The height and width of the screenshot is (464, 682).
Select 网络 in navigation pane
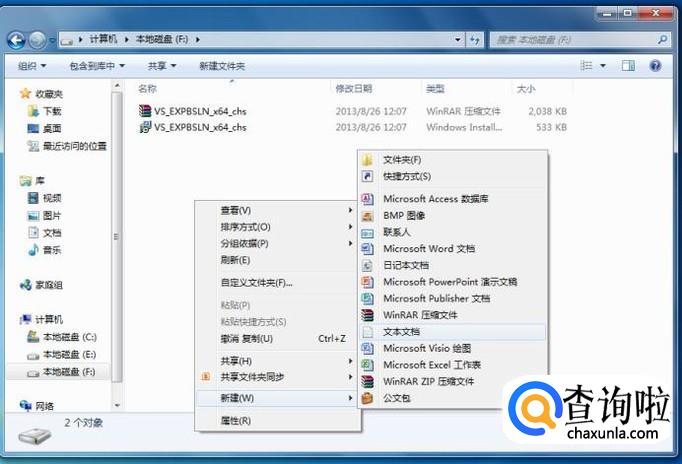click(37, 406)
